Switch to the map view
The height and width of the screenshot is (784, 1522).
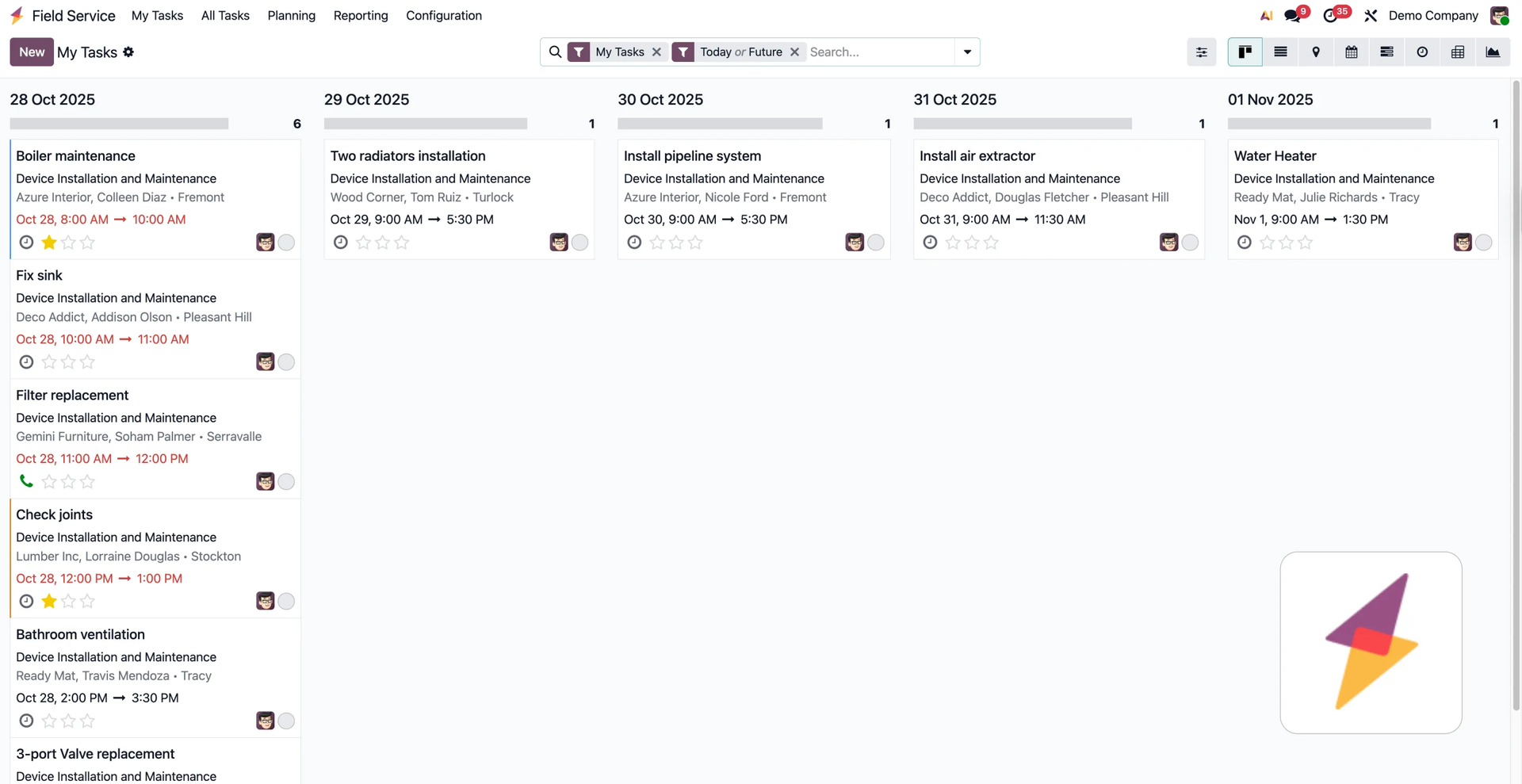click(1316, 52)
